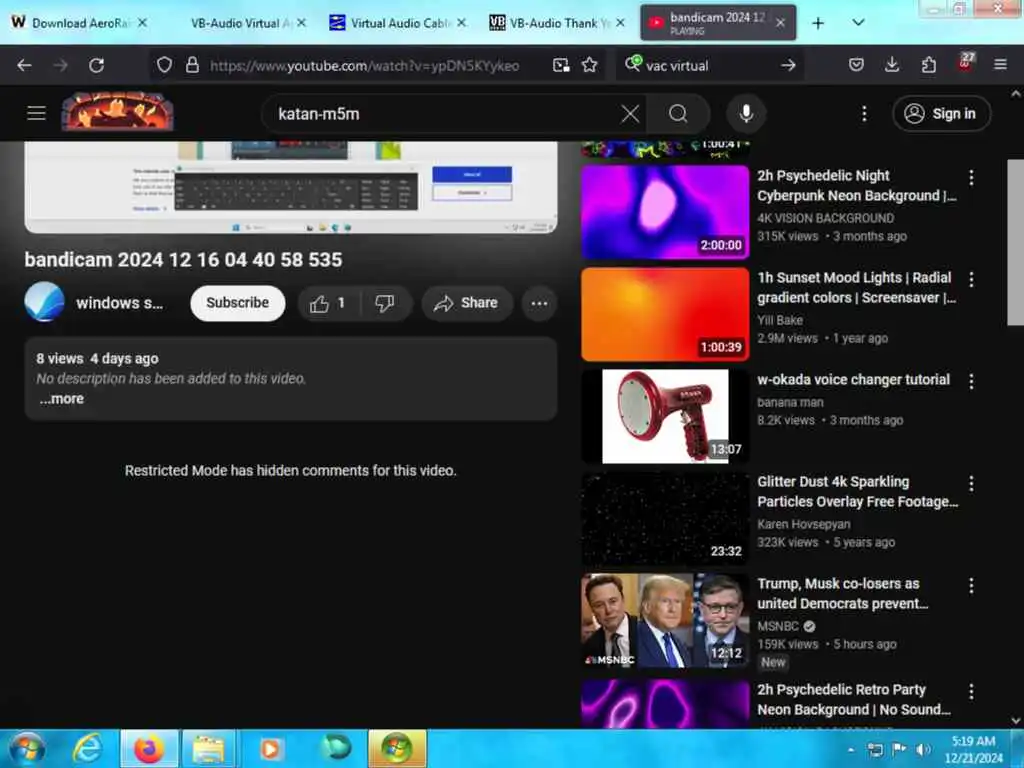The width and height of the screenshot is (1024, 768).
Task: Go to the YouTube home logo
Action: [x=118, y=112]
